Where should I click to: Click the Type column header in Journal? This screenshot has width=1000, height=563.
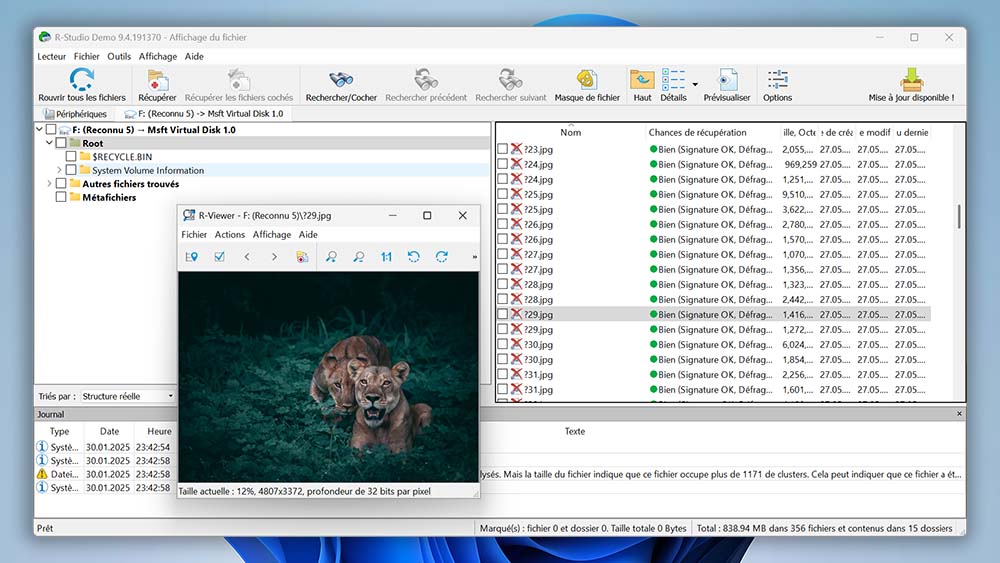(x=59, y=432)
